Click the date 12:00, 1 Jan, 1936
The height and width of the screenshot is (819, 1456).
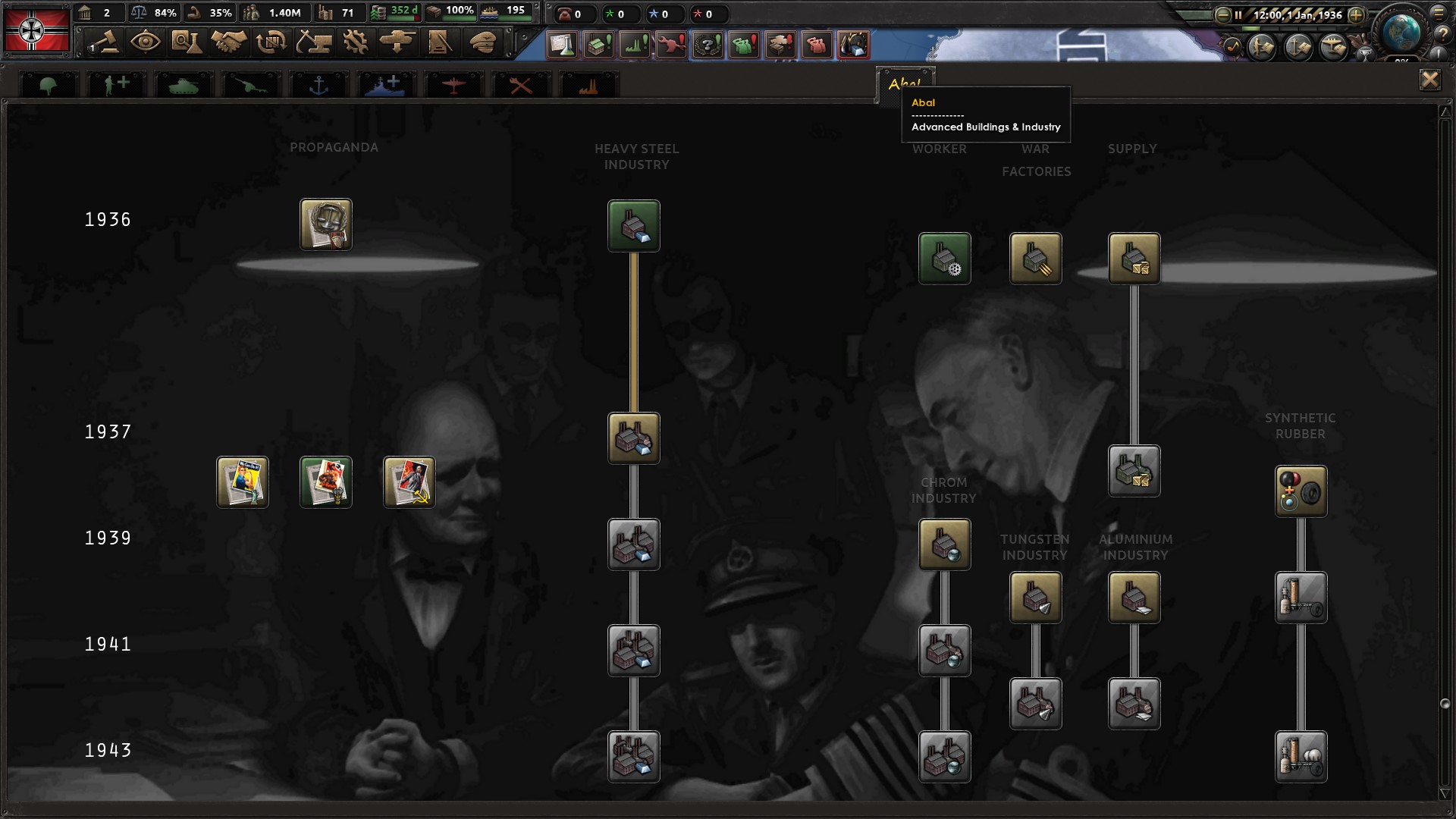tap(1298, 14)
